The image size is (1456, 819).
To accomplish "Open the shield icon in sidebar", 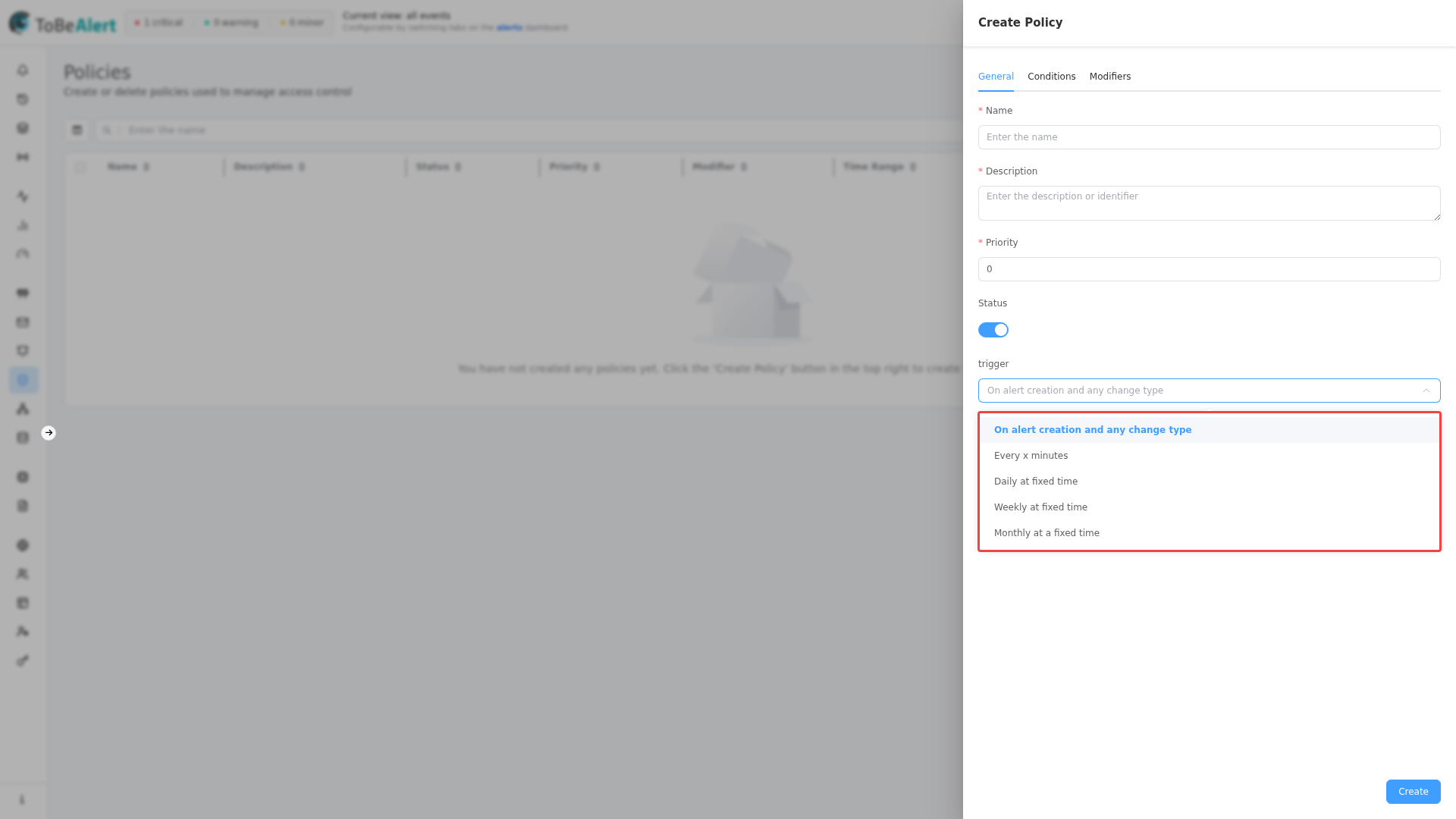I will point(23,351).
